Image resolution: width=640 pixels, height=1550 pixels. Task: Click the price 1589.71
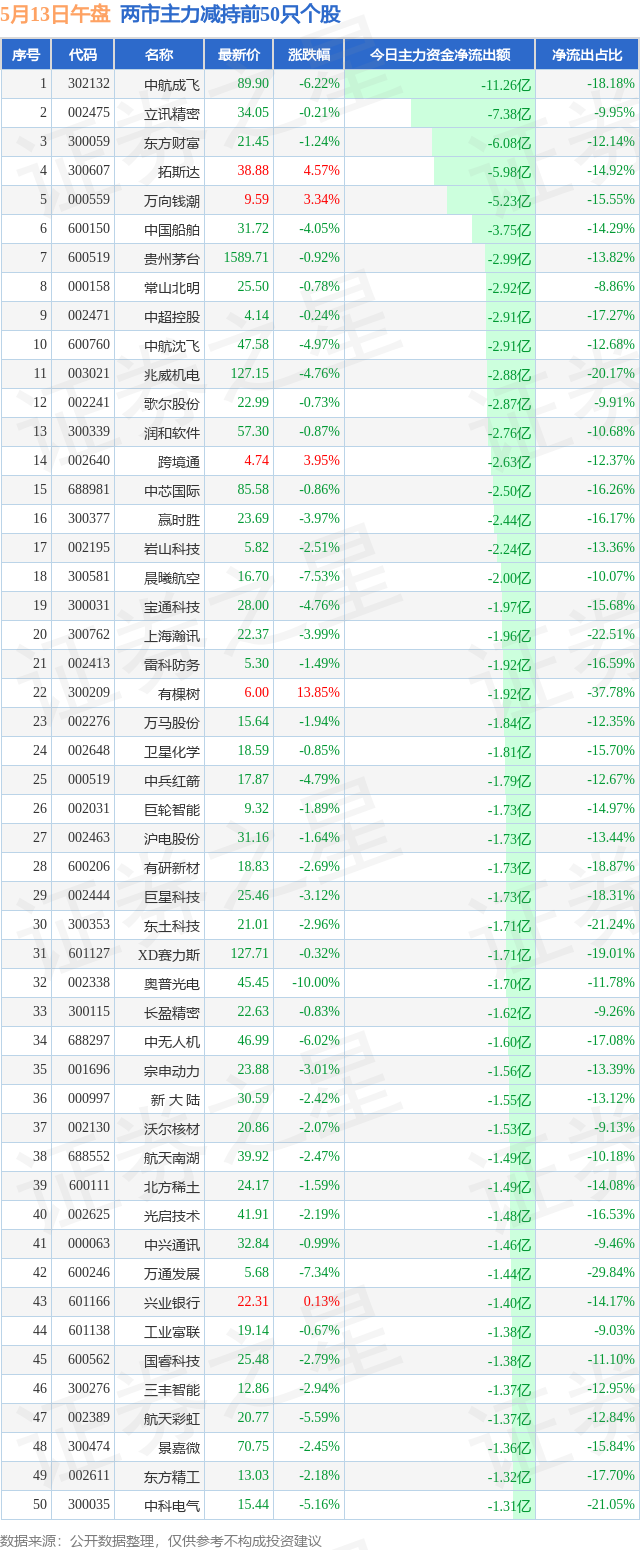click(x=247, y=258)
